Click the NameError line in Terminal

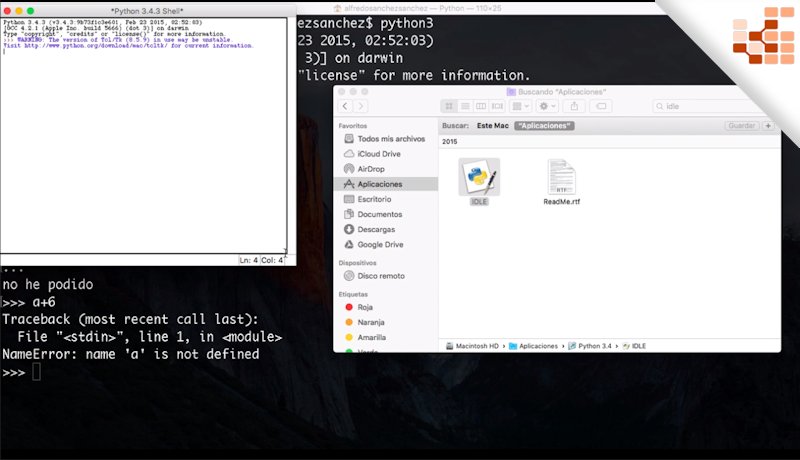131,354
